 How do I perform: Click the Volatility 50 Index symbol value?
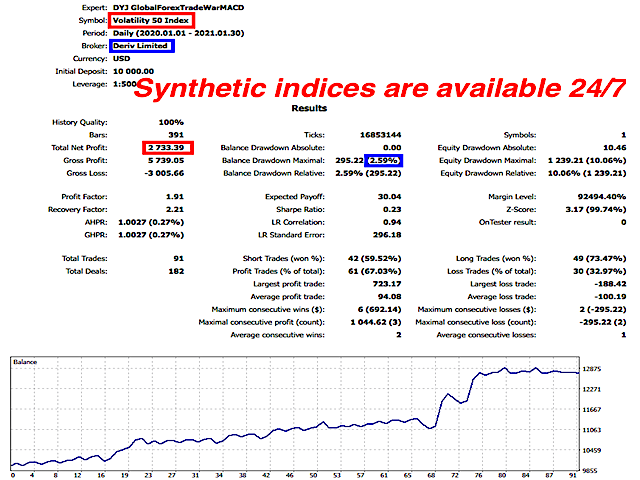[151, 20]
